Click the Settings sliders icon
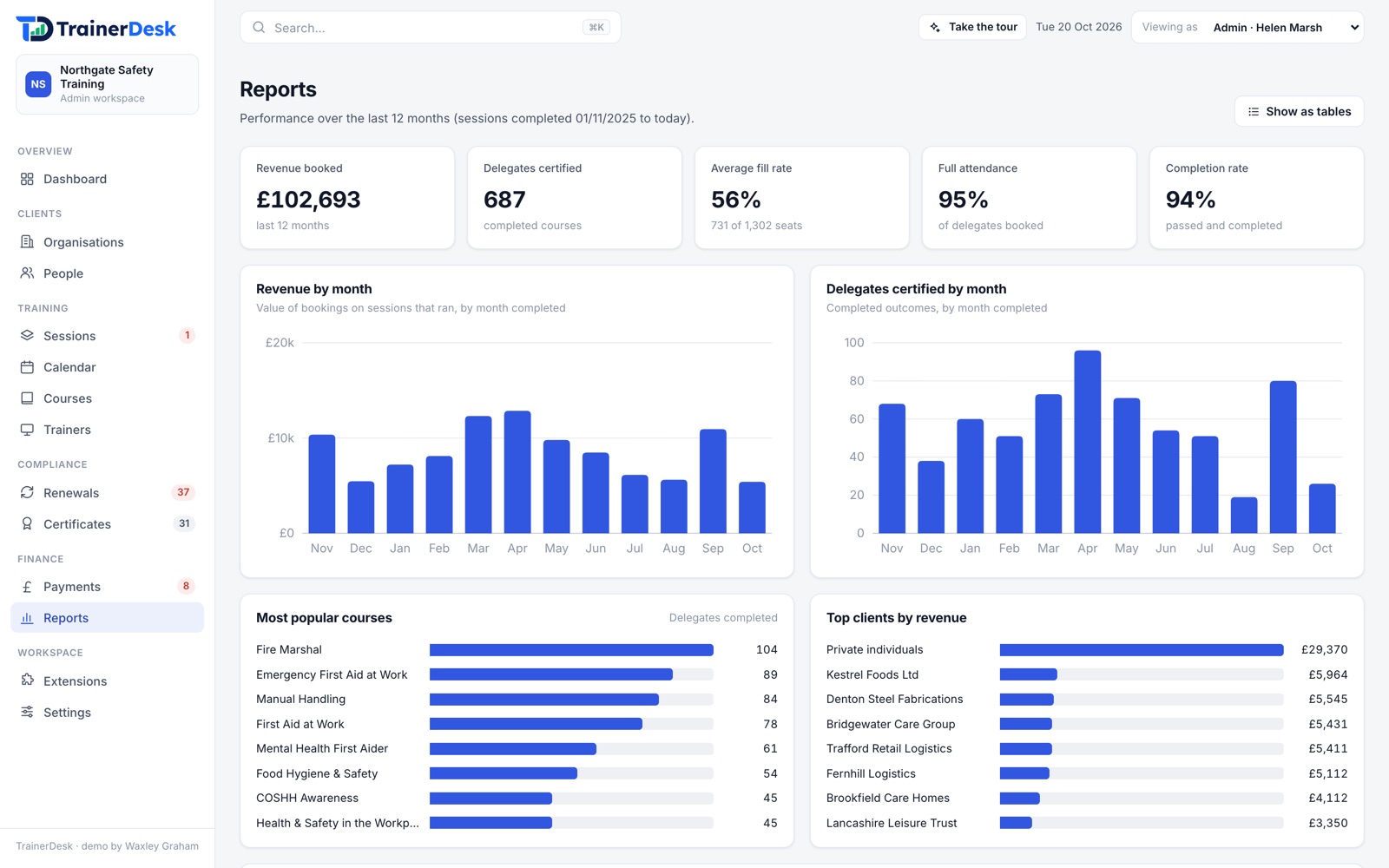1389x868 pixels. [27, 713]
